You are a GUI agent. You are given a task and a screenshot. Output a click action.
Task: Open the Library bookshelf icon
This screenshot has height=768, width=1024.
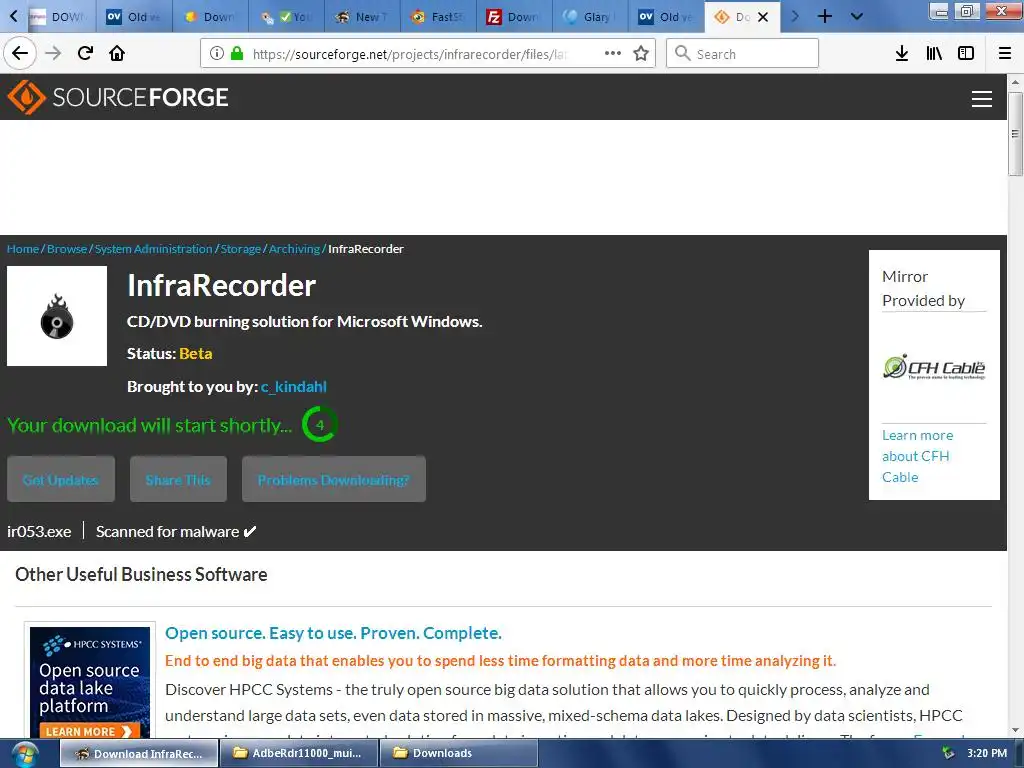click(934, 53)
